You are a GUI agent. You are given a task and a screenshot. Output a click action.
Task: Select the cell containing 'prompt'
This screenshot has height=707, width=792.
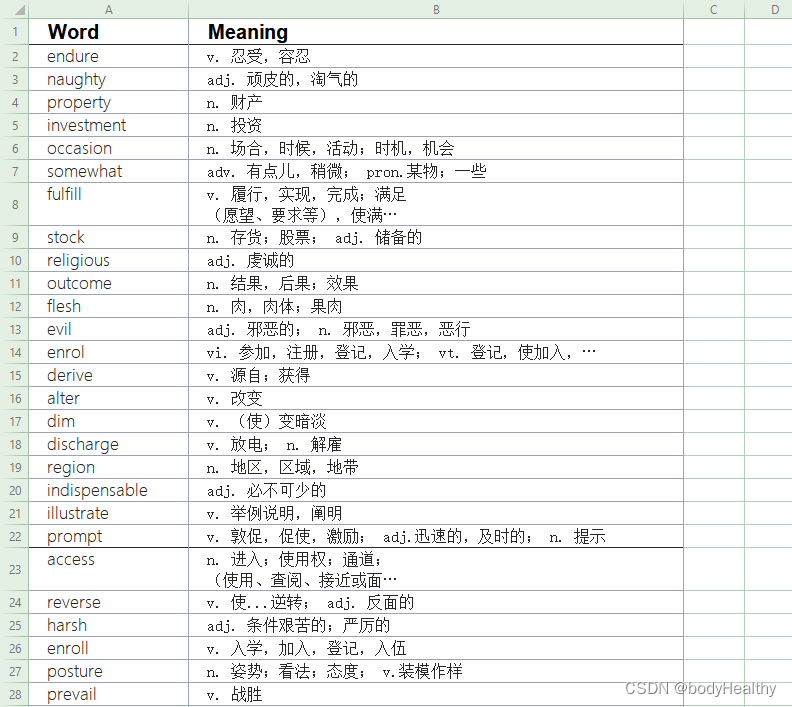point(109,536)
